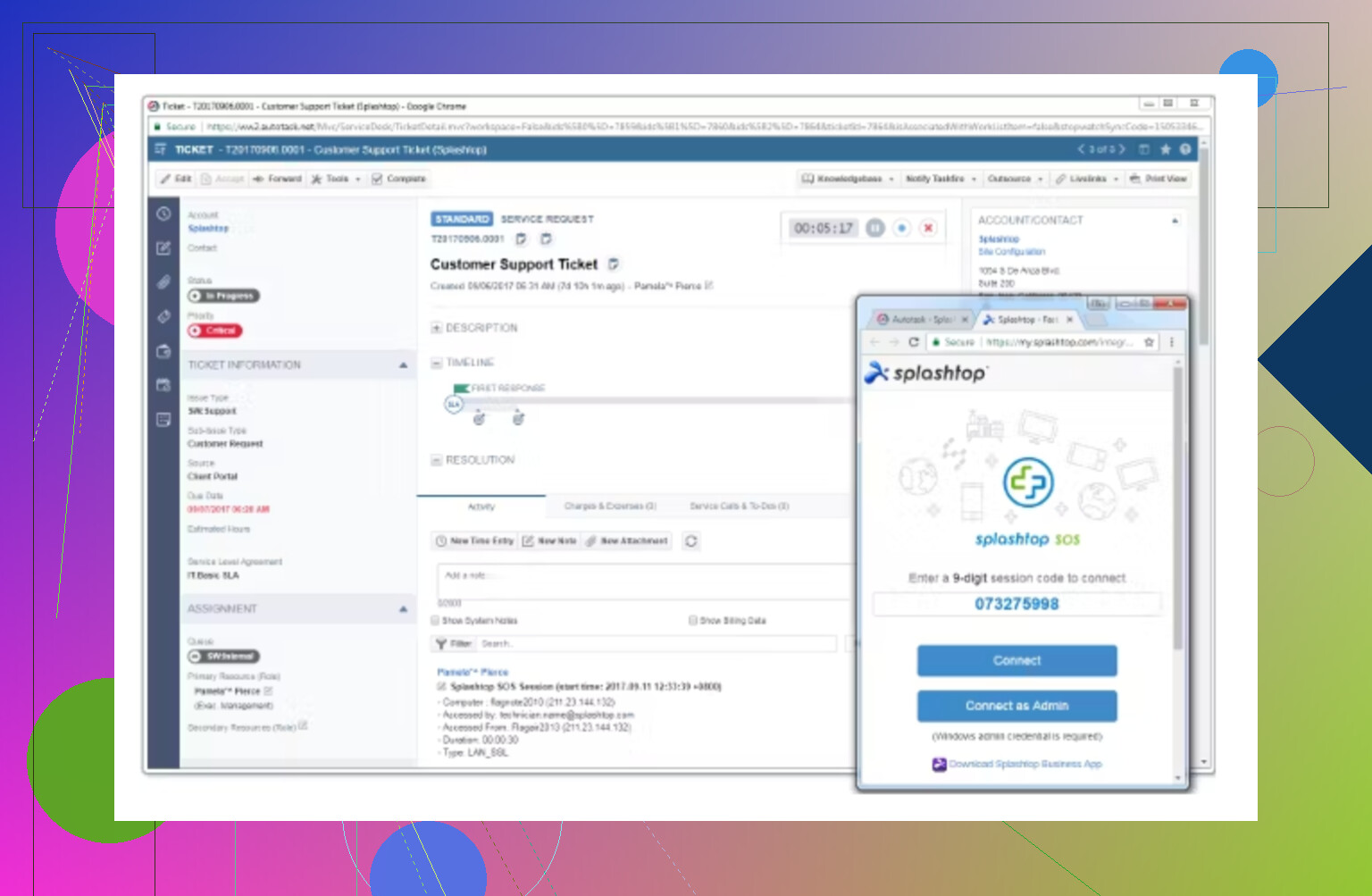Click the edit icon beside Secondary Resources
Viewport: 1372px width, 896px height.
click(303, 725)
